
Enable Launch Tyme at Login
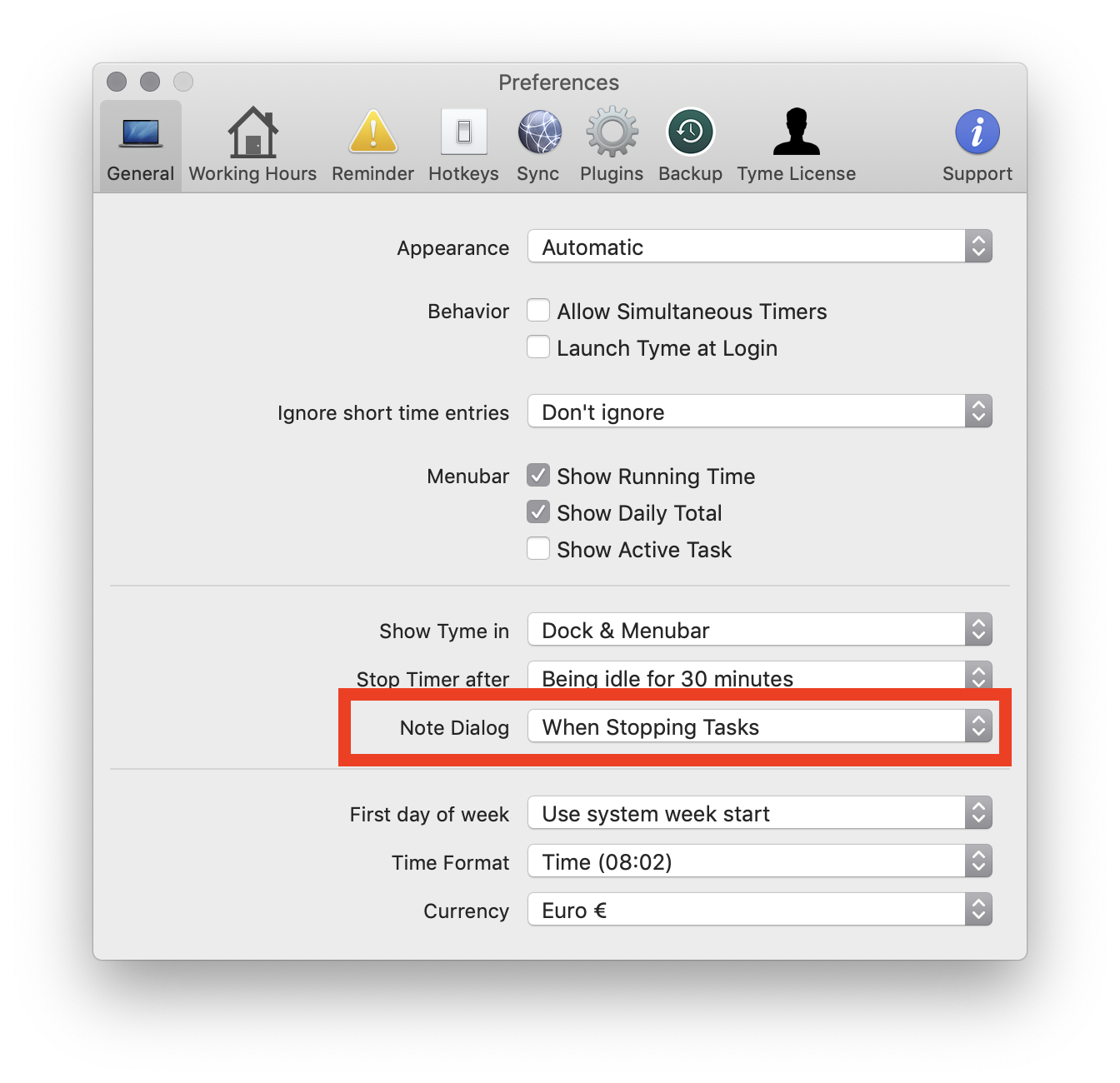(538, 347)
